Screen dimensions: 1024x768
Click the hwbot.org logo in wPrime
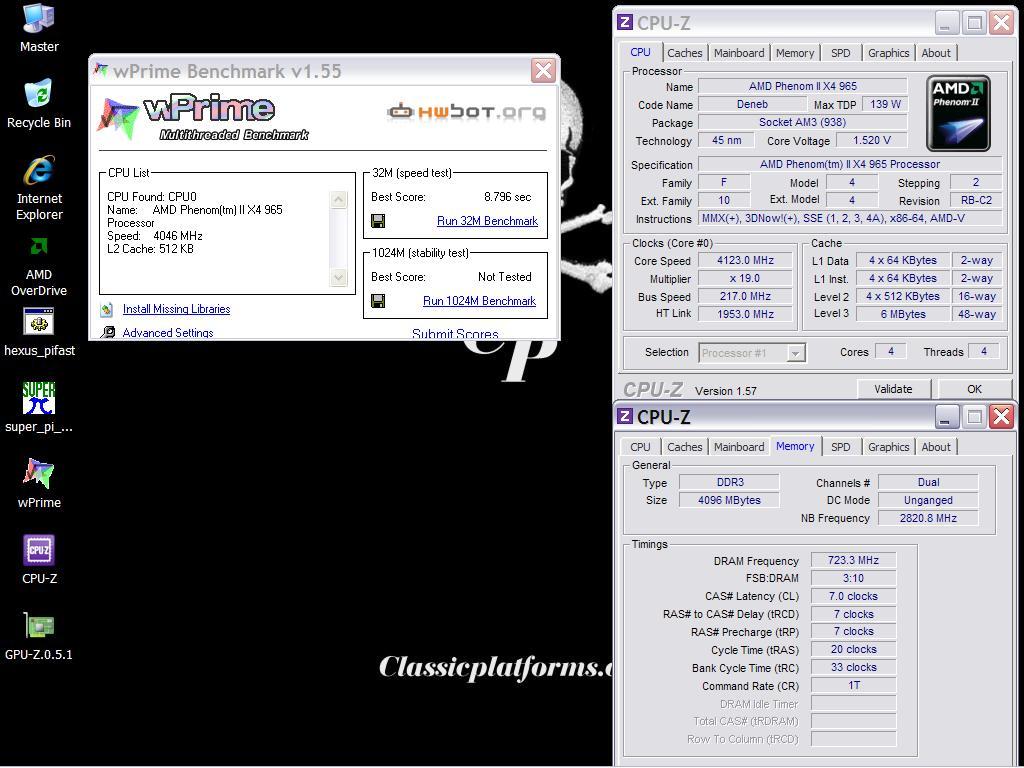(x=466, y=112)
